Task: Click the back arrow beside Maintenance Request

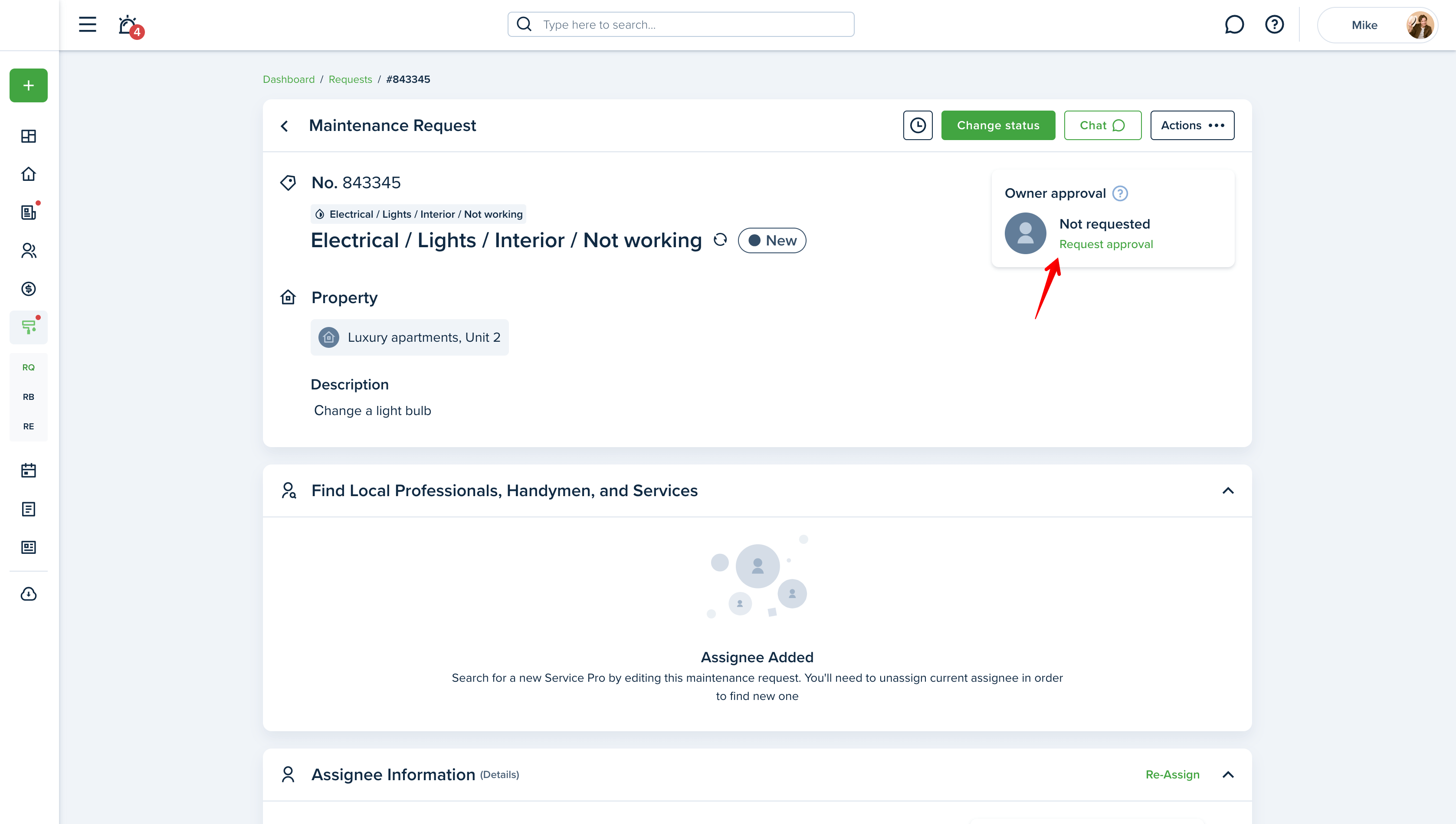Action: 285,126
